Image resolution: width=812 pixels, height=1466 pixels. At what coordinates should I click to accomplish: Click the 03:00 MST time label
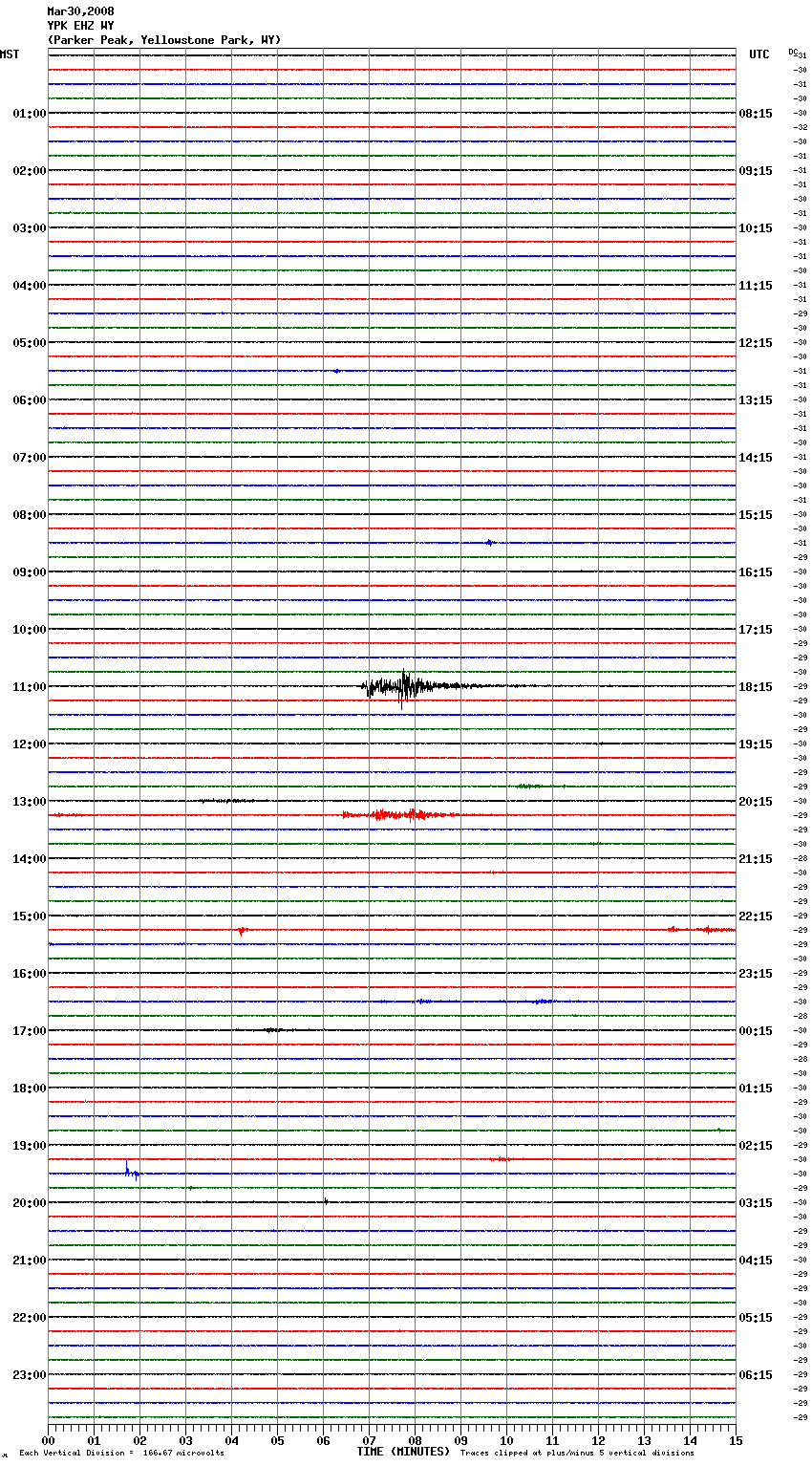point(29,228)
